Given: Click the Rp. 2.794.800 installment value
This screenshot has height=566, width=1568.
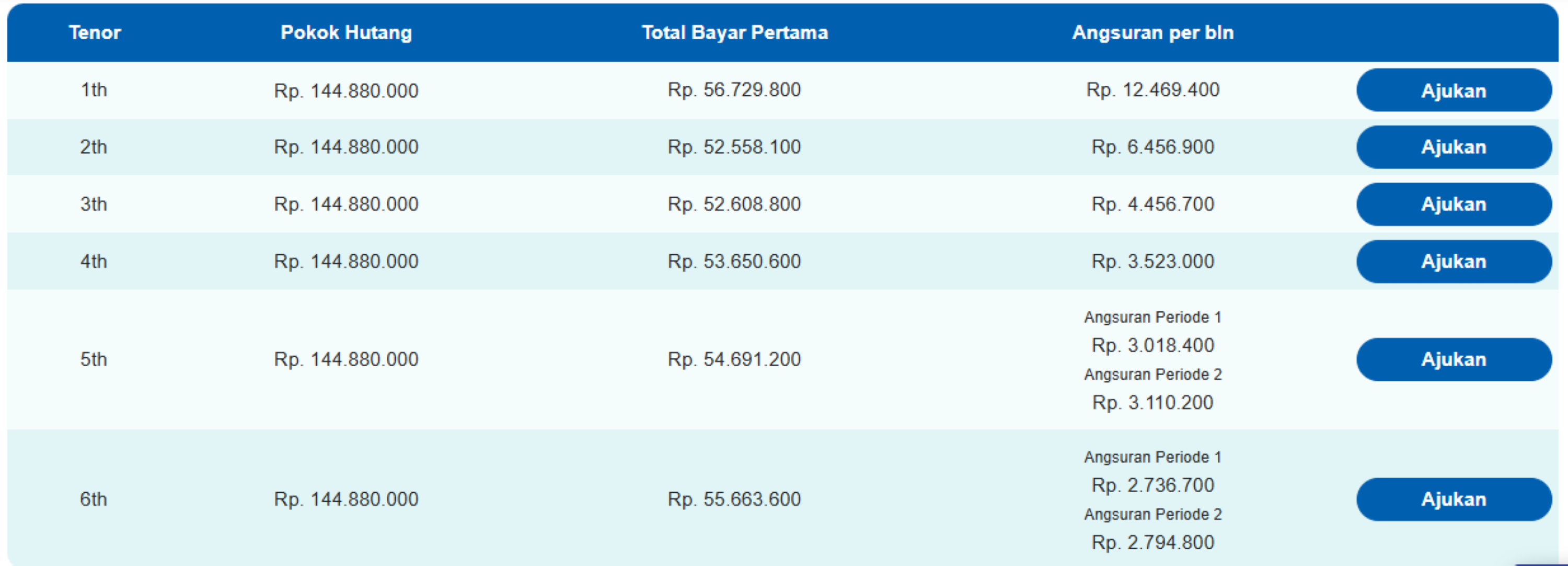Looking at the screenshot, I should (1152, 541).
